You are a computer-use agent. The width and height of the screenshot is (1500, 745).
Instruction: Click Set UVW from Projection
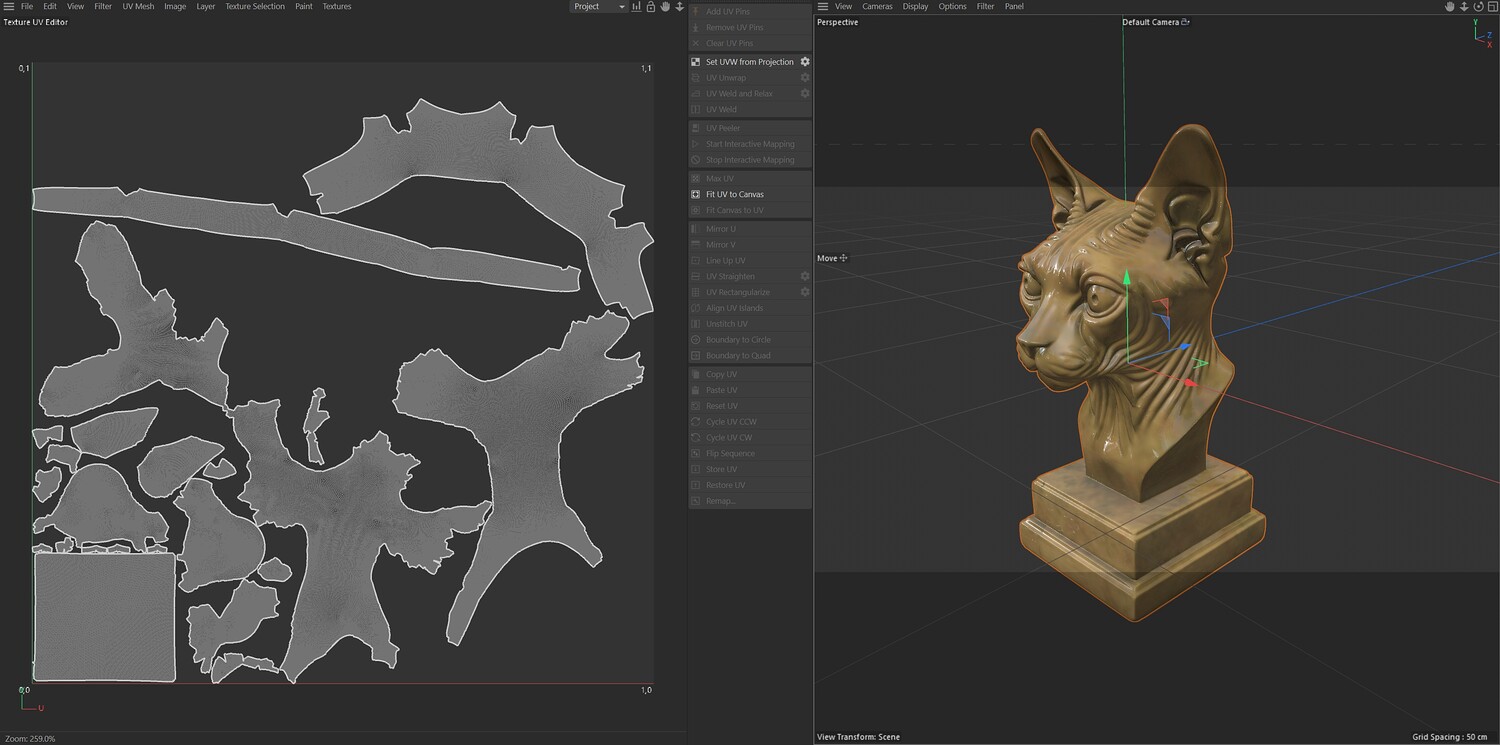click(x=750, y=62)
